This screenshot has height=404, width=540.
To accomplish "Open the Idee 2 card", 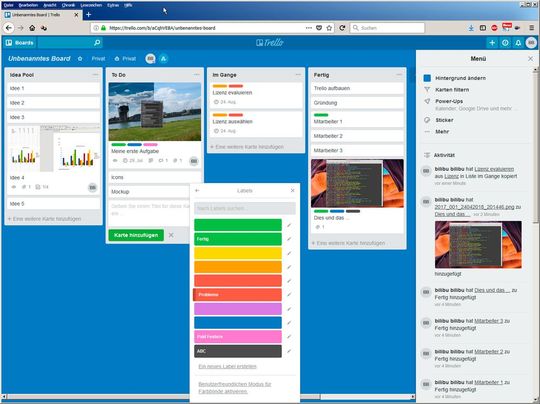I will click(53, 103).
